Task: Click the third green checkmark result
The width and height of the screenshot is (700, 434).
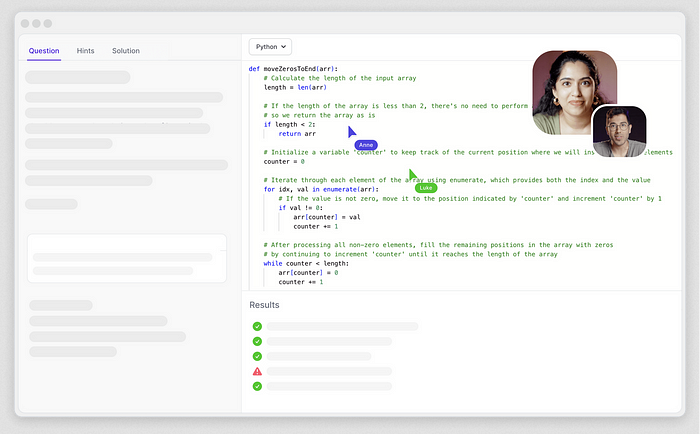Action: point(257,356)
